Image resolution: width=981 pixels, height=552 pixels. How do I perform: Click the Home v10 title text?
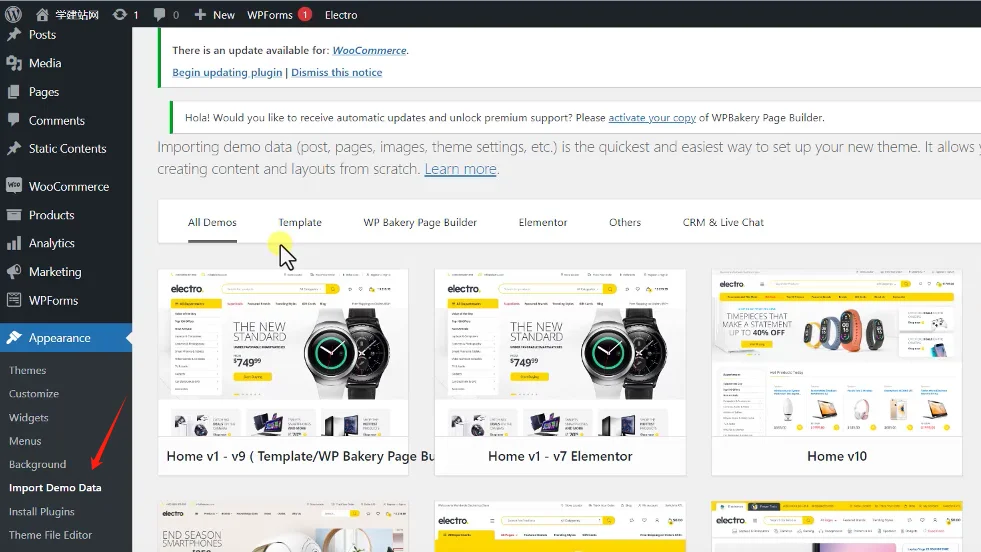[x=836, y=456]
